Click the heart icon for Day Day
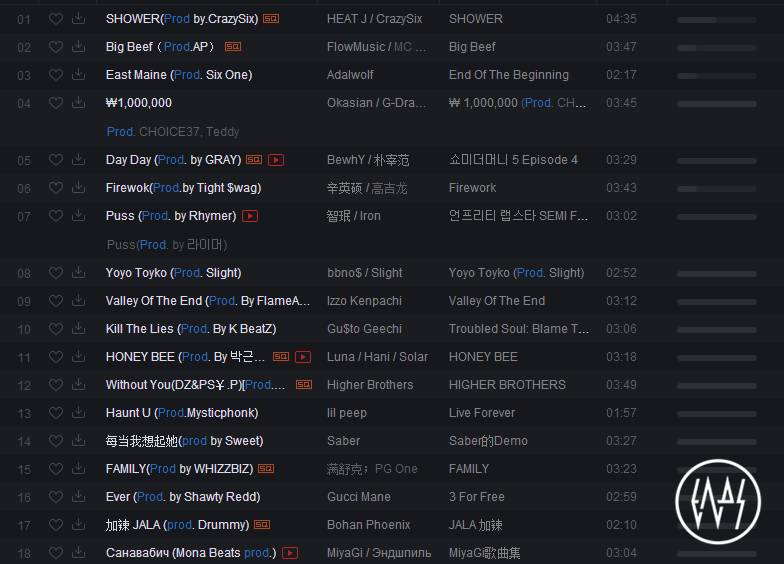 tap(56, 160)
